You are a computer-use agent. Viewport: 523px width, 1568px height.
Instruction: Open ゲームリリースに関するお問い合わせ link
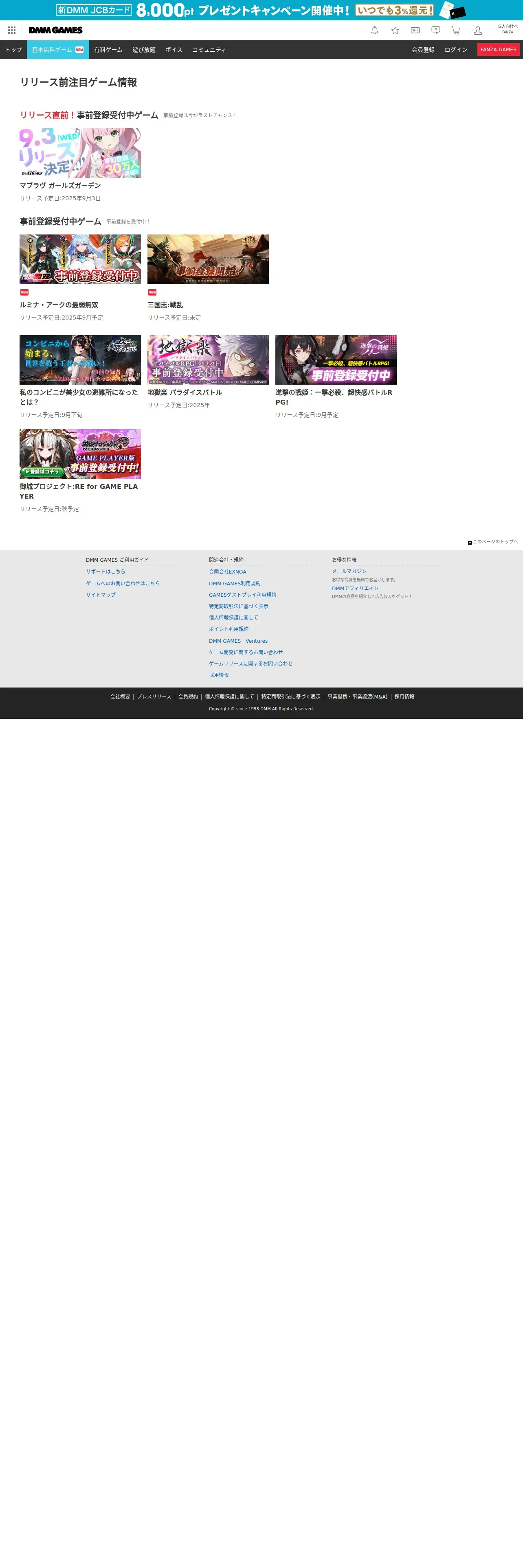coord(251,664)
